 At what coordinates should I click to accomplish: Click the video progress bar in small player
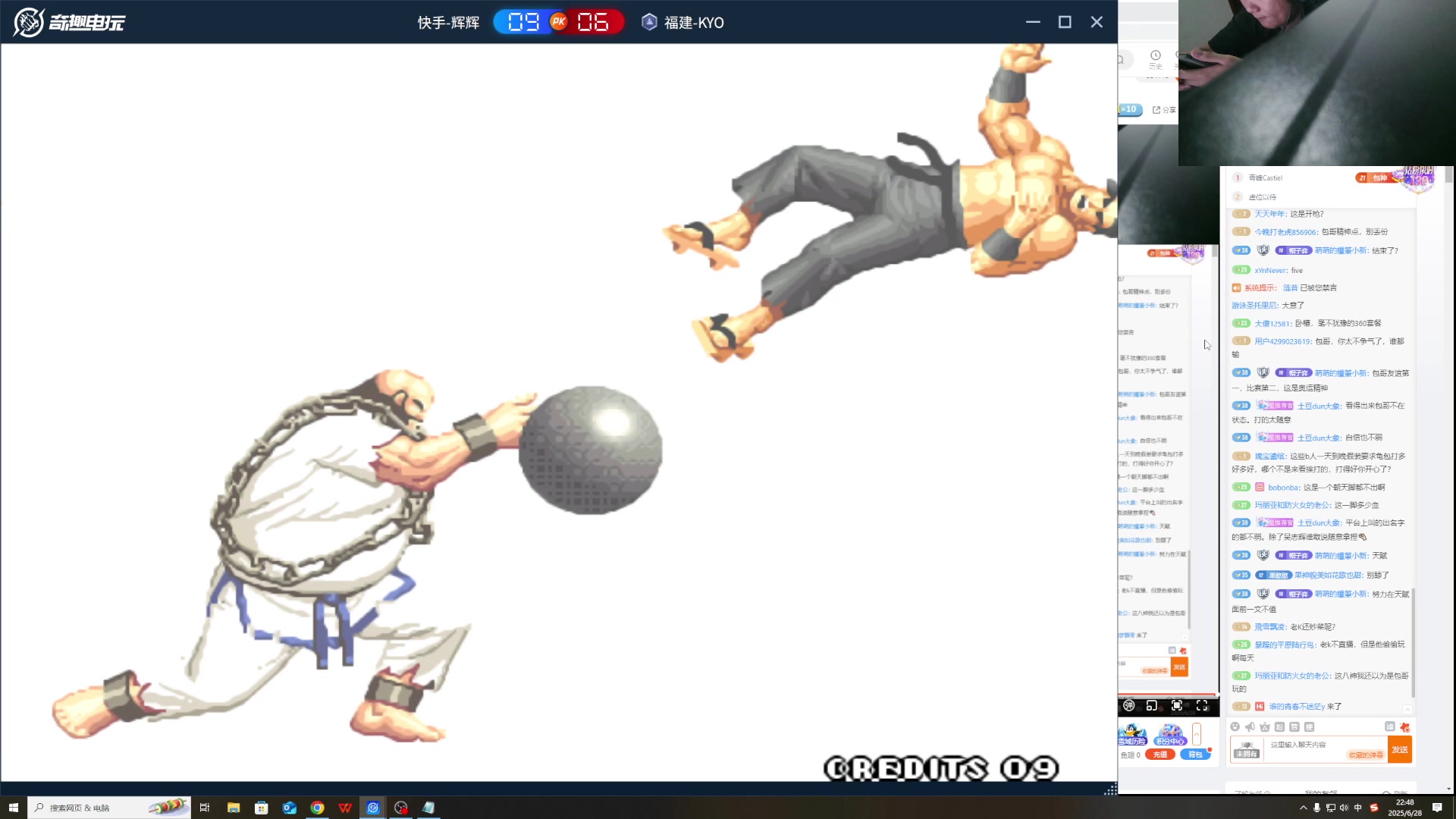point(1168,695)
